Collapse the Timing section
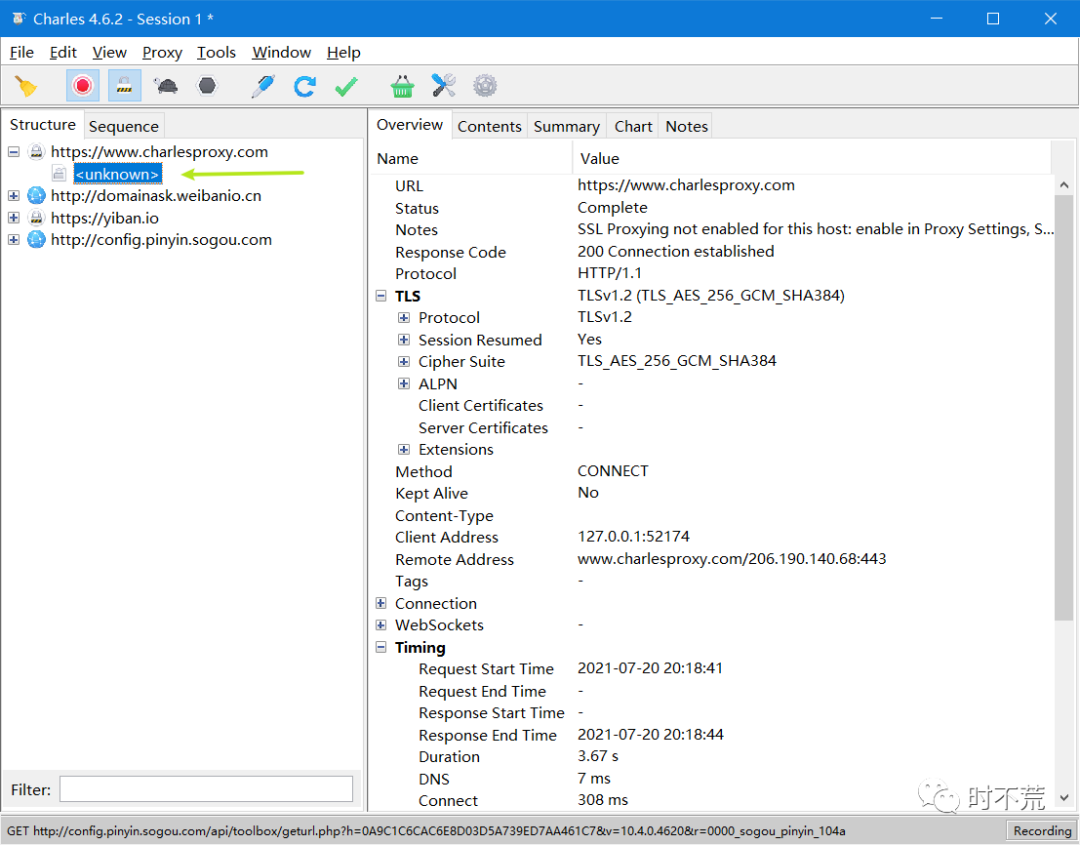This screenshot has height=845, width=1080. click(x=381, y=647)
